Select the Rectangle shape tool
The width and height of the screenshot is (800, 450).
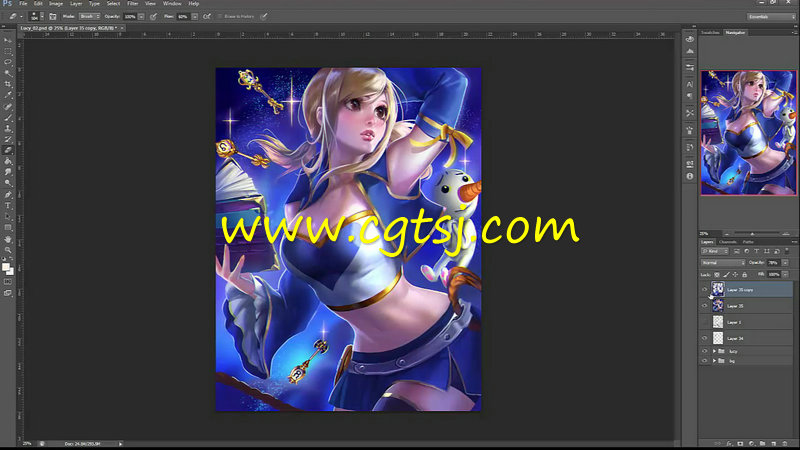tap(8, 228)
